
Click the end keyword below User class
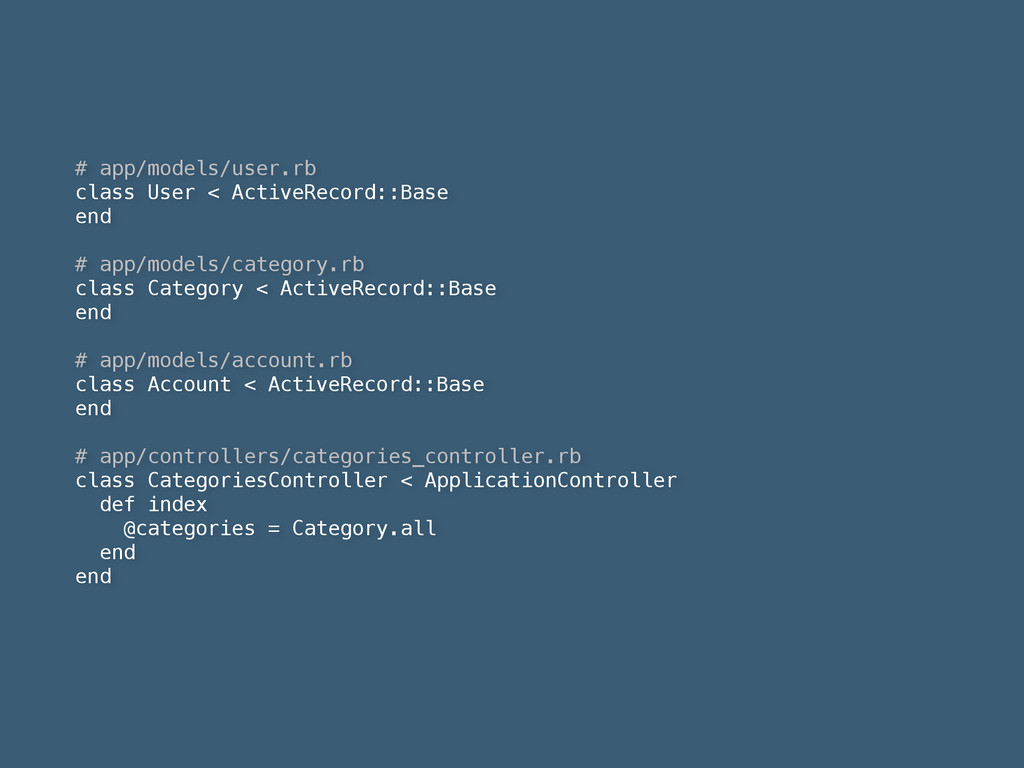[93, 217]
